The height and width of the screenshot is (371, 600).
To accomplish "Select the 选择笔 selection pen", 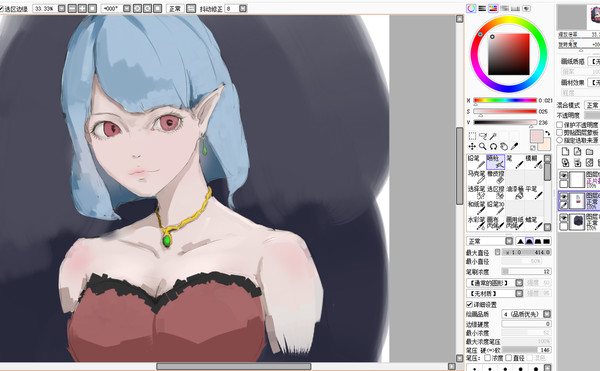I will click(476, 192).
